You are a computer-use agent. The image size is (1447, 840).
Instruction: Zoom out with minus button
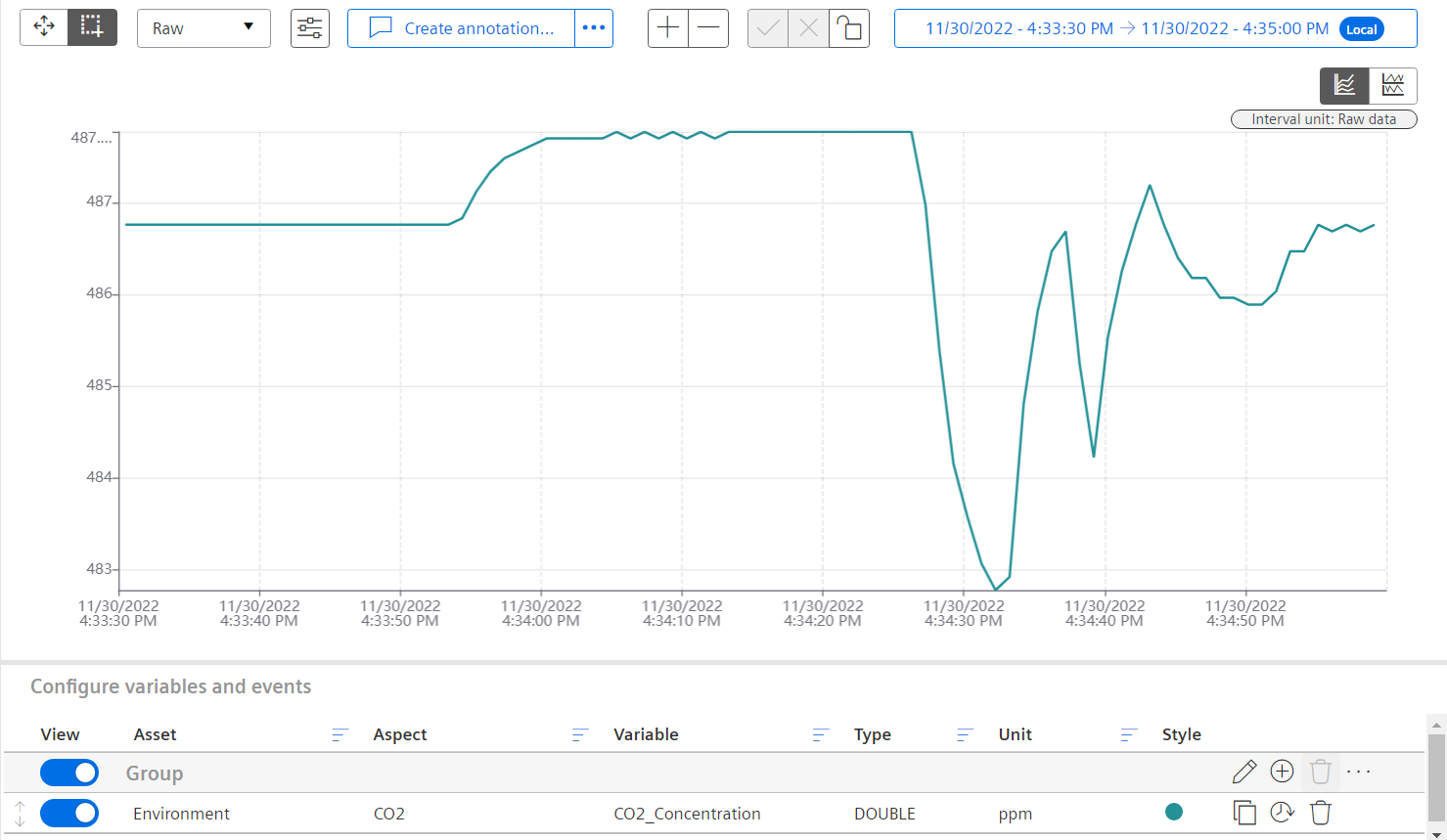tap(708, 28)
